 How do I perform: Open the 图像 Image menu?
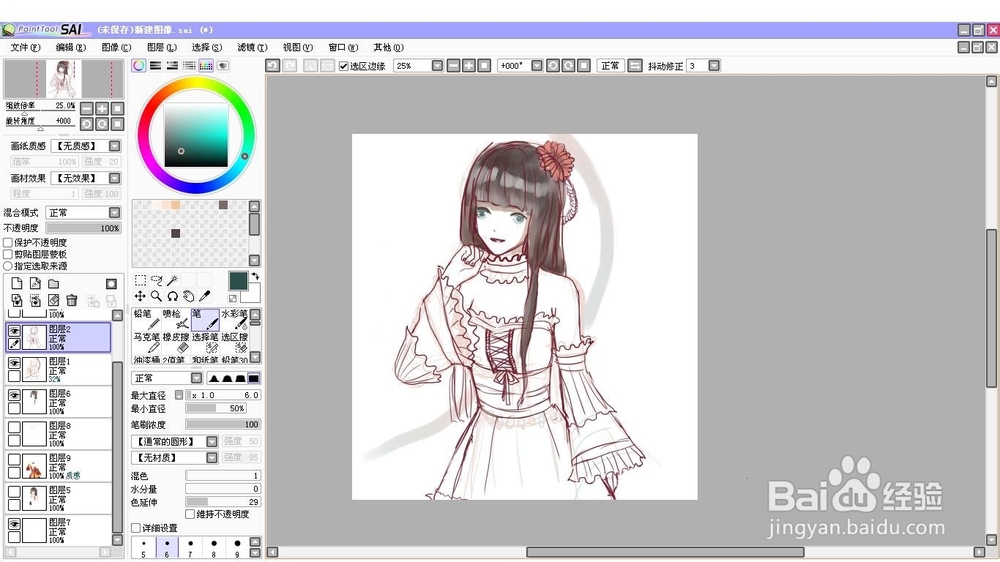pos(116,47)
